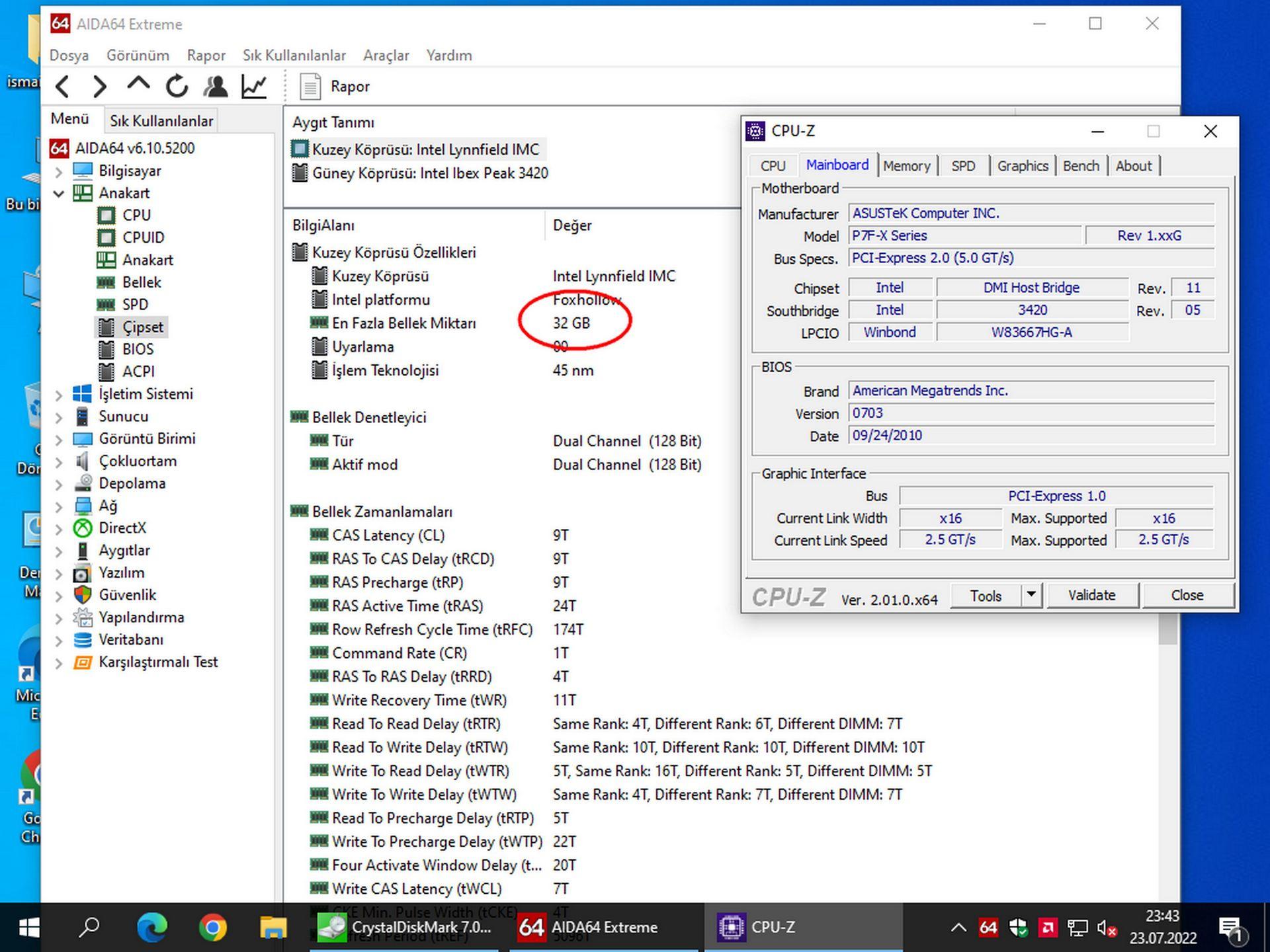This screenshot has height=952, width=1270.
Task: Switch to Graphics tab in CPU-Z
Action: (x=1023, y=166)
